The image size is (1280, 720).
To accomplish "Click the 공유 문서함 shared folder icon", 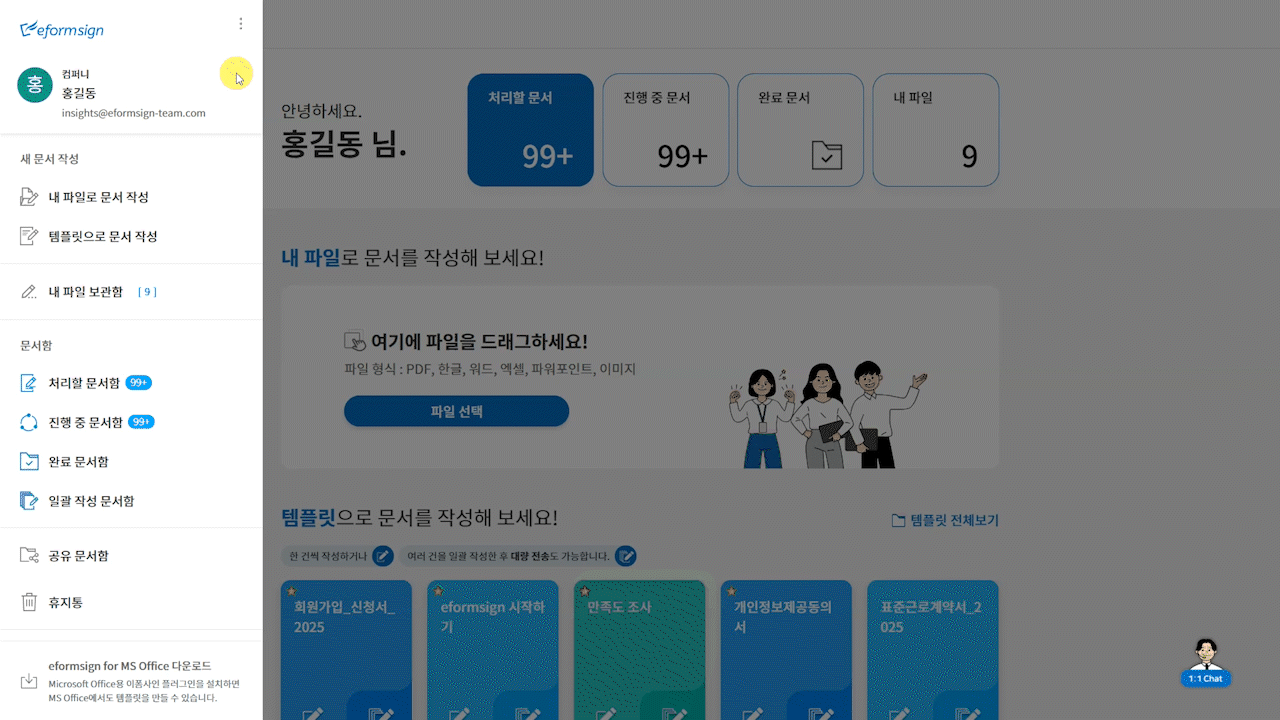I will pos(29,556).
